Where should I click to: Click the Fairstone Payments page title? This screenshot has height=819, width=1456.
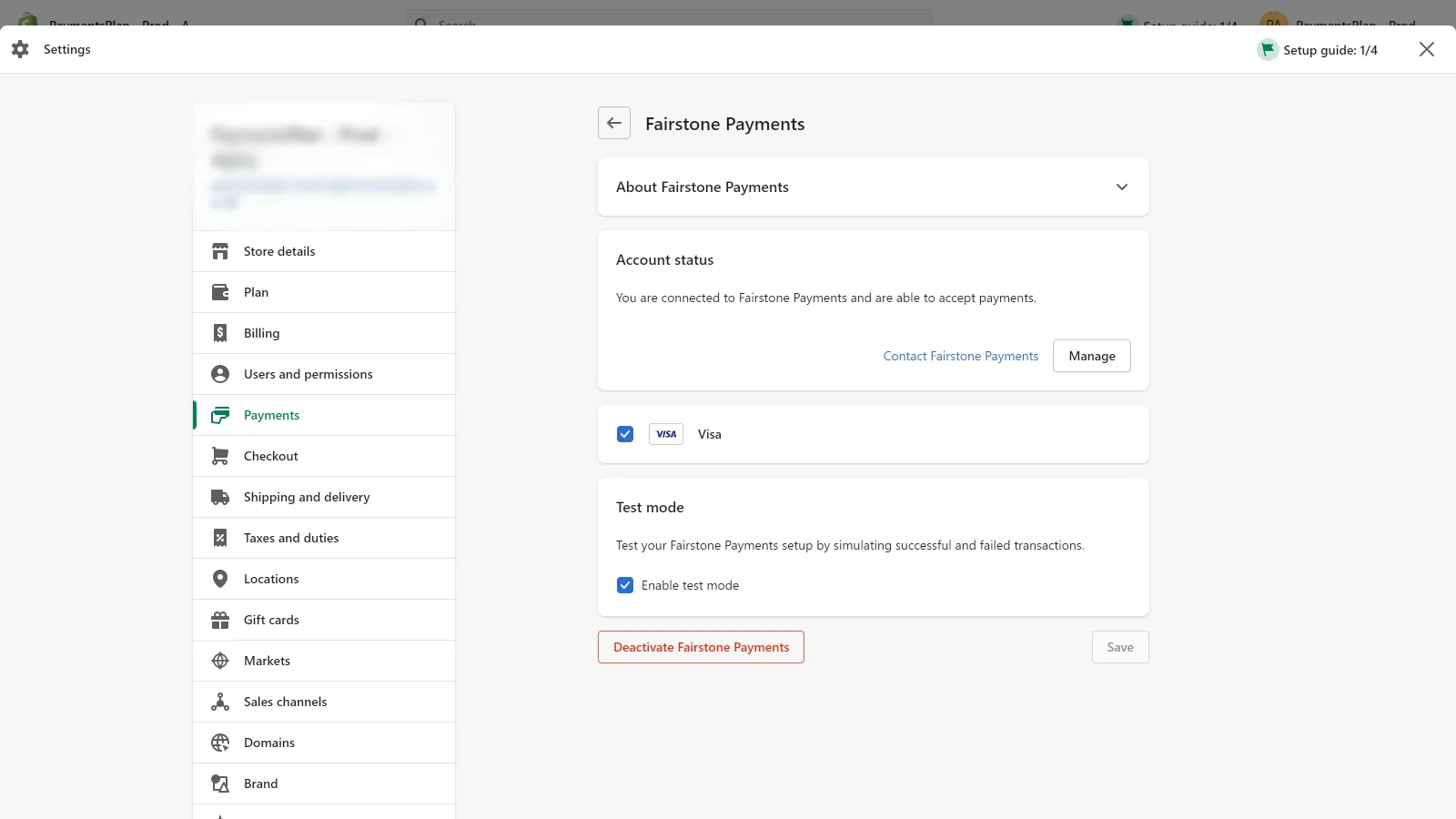tap(725, 124)
